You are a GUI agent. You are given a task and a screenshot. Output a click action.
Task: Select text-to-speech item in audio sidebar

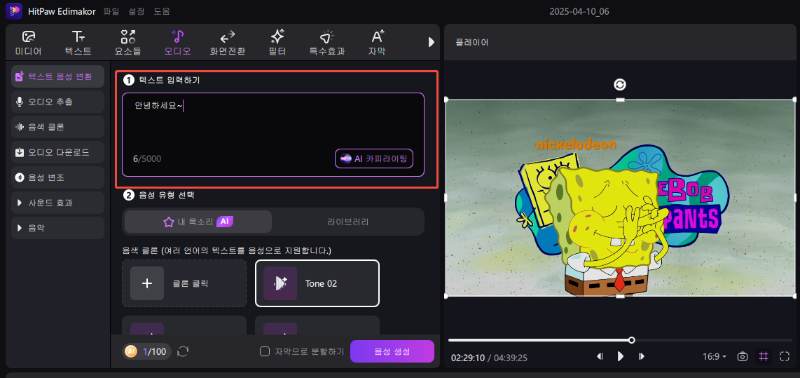(x=57, y=77)
